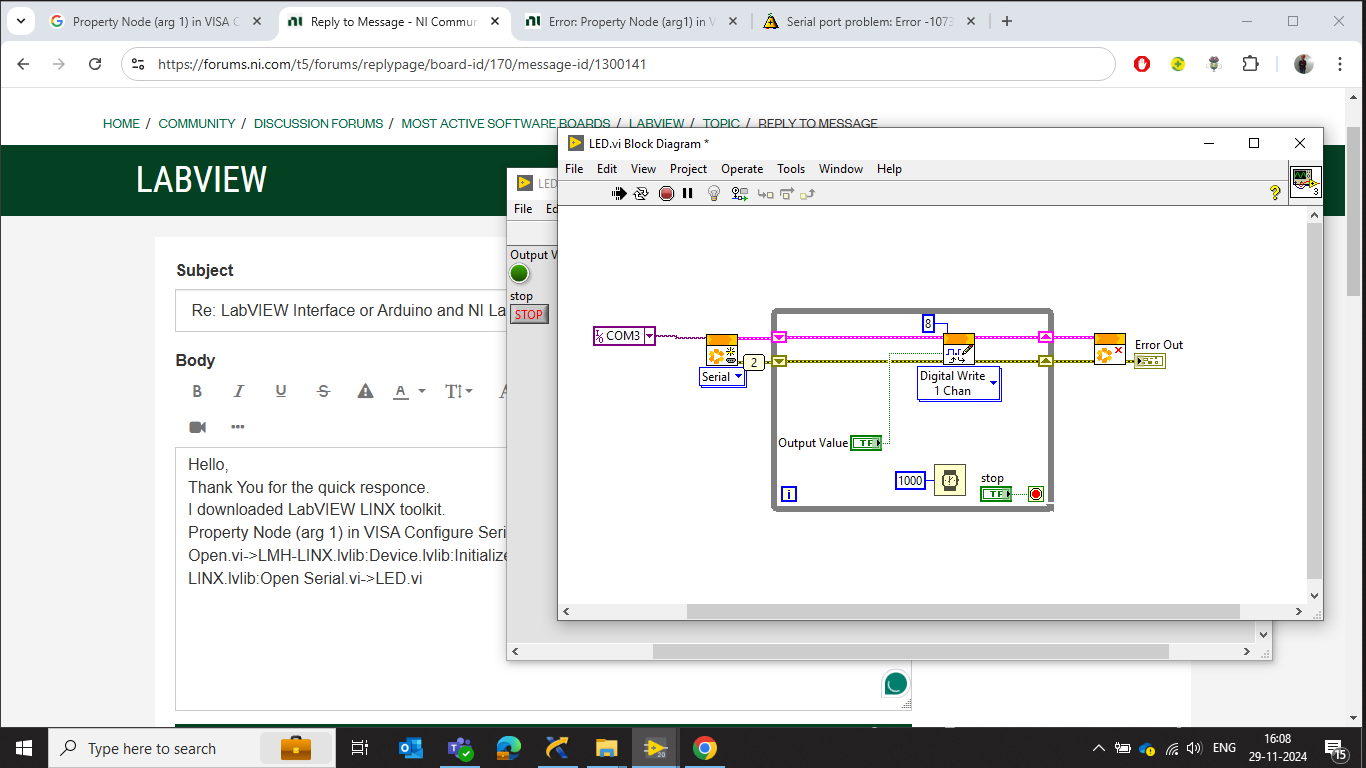Click the Output Value boolean terminal
1366x768 pixels.
point(866,442)
